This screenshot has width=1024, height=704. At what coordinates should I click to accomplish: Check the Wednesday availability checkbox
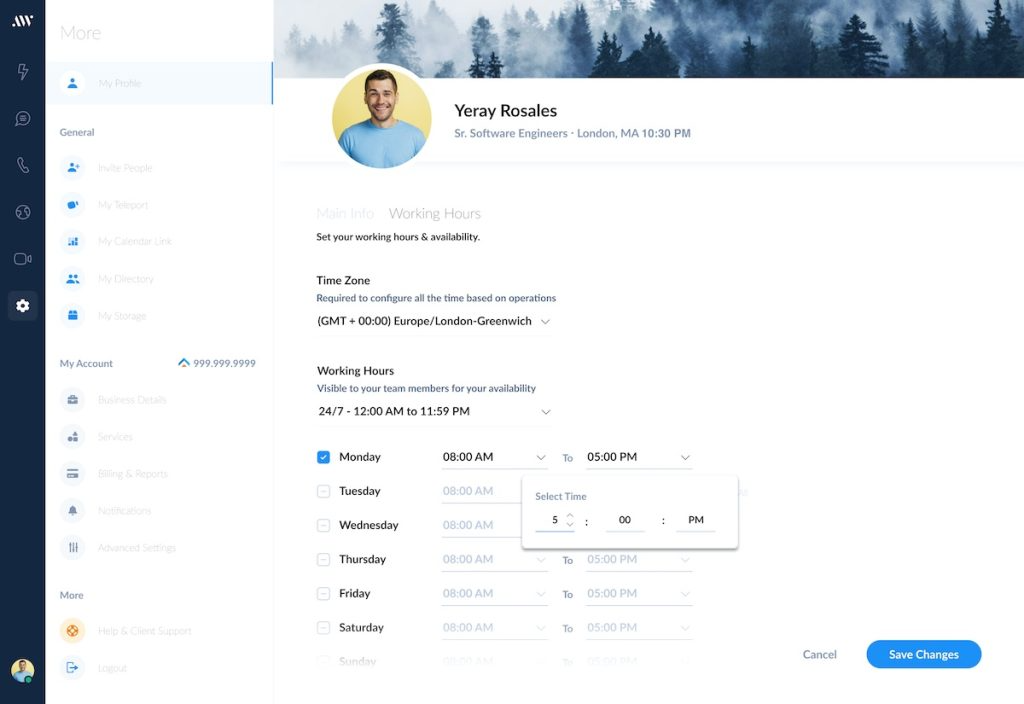324,525
